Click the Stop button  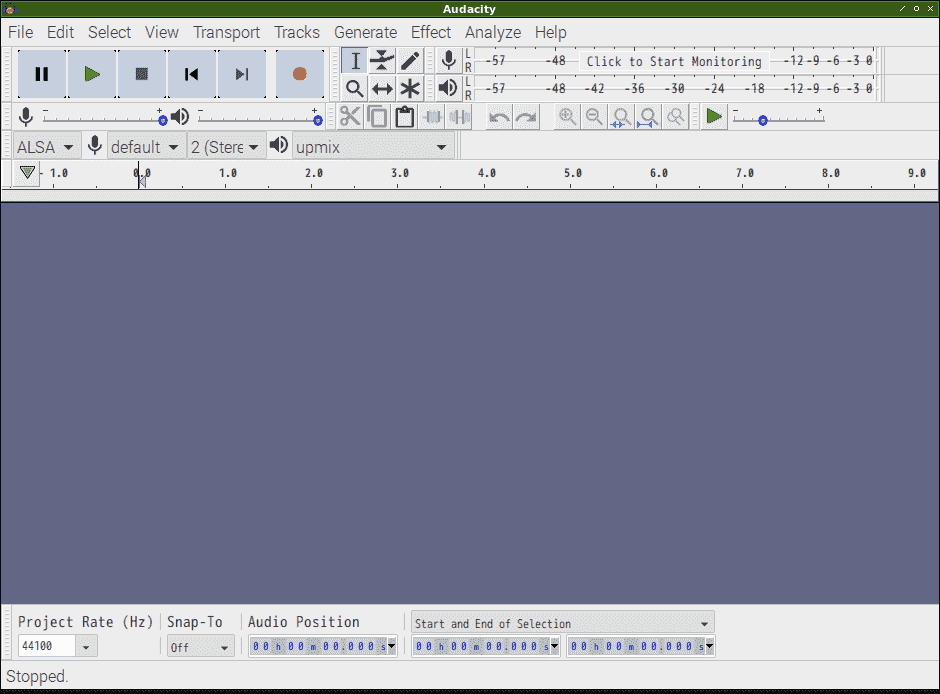coord(141,74)
